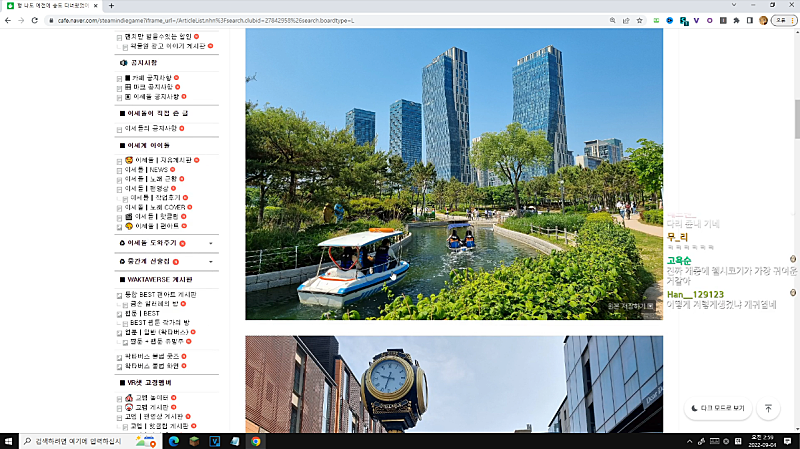
Task: Select the 카페 공지사항 notice board
Action: click(151, 77)
